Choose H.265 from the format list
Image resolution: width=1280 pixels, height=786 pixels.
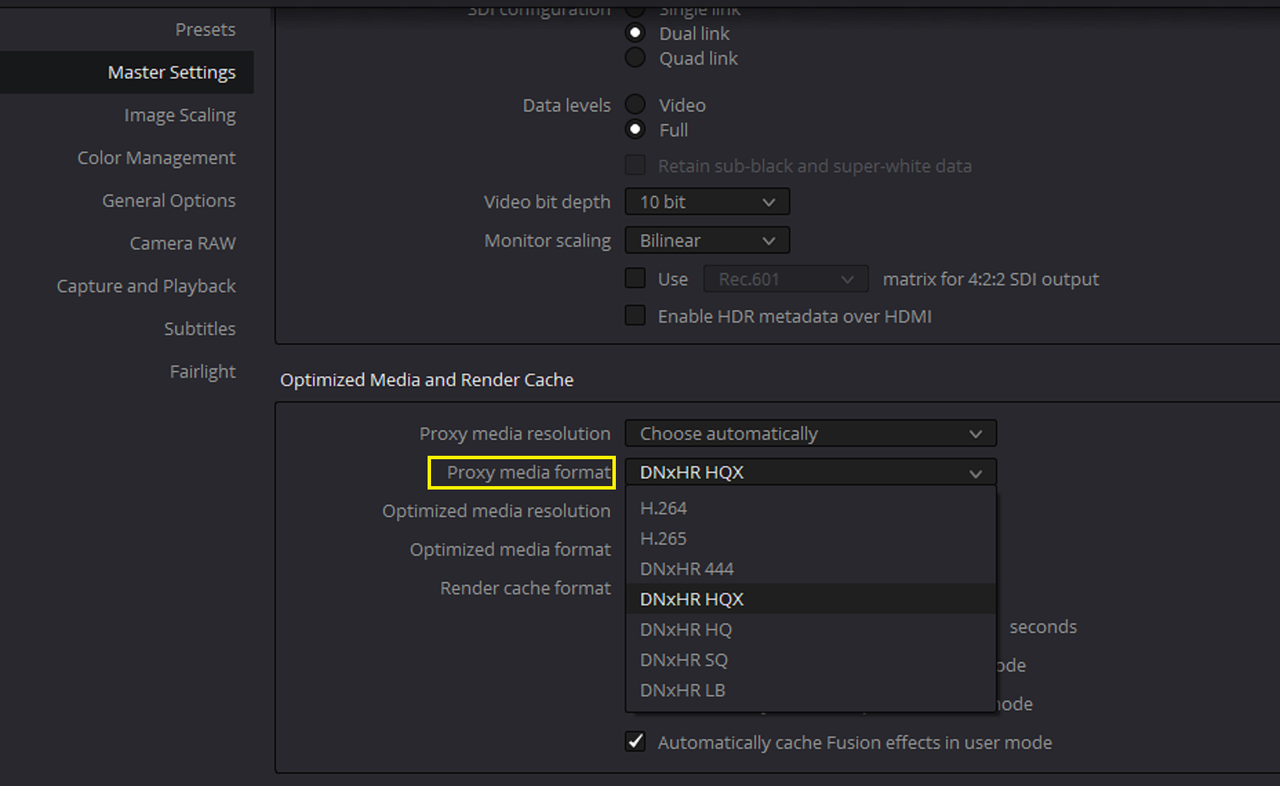click(810, 538)
